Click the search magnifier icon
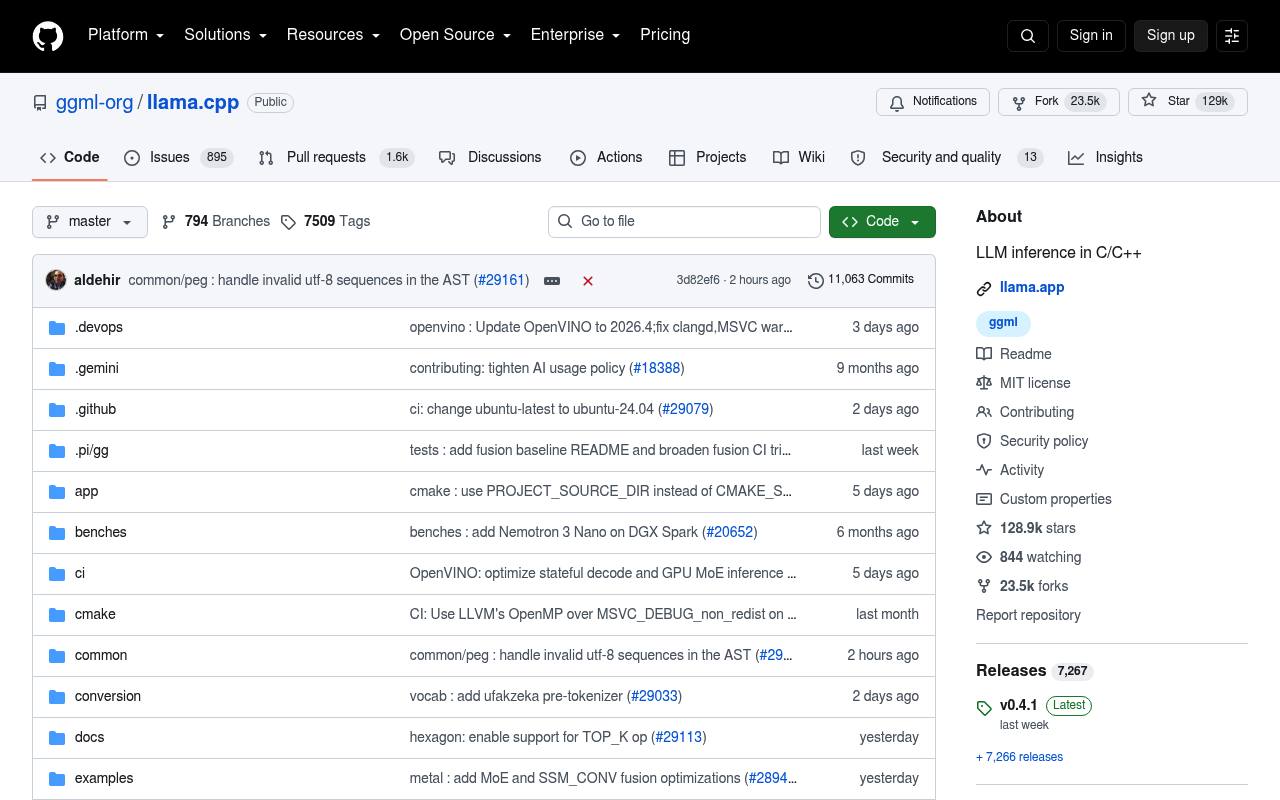 pos(1028,36)
